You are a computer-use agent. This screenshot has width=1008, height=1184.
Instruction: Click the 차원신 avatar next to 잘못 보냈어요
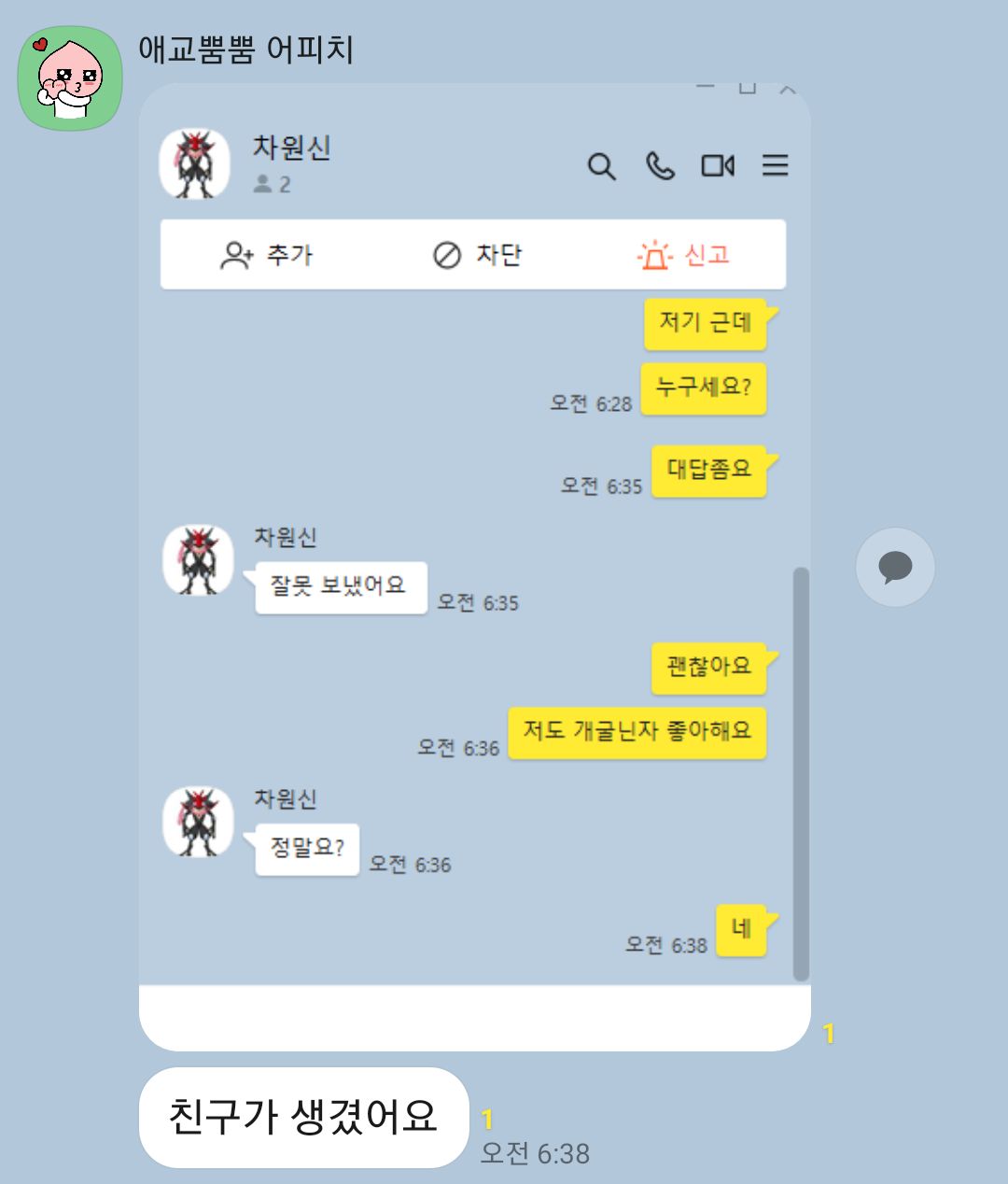point(198,560)
